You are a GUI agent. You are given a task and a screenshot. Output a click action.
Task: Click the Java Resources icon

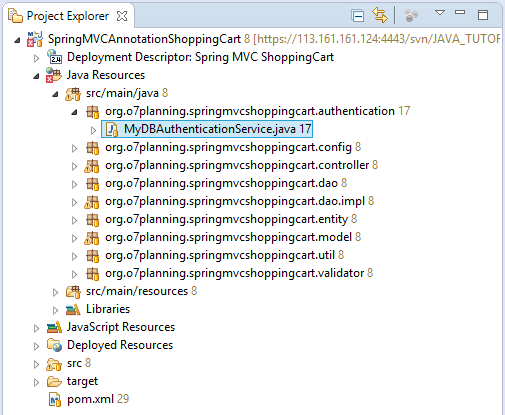[53, 75]
